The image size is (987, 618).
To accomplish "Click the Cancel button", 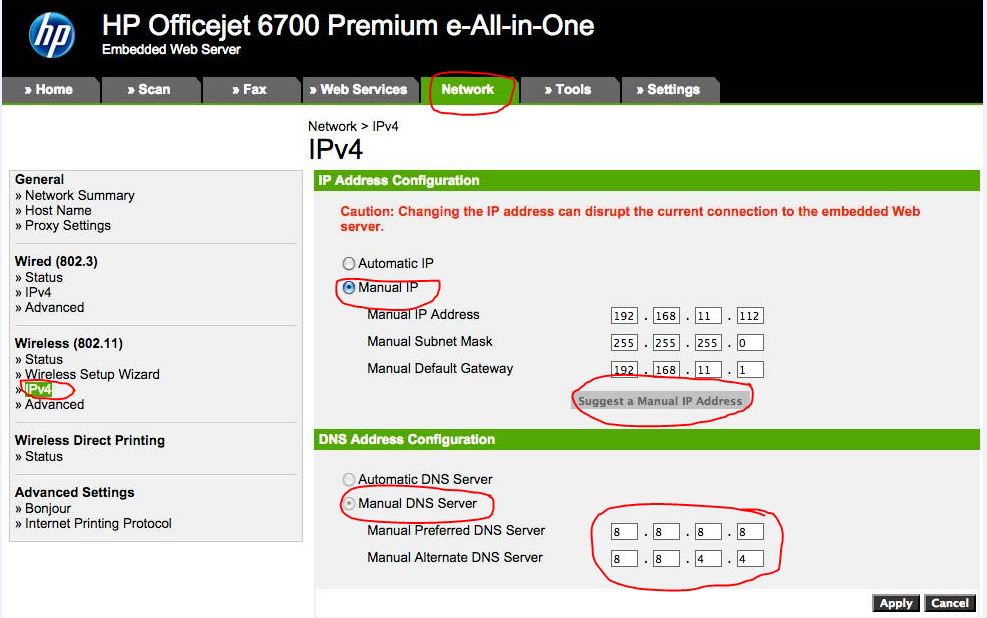I will 949,603.
